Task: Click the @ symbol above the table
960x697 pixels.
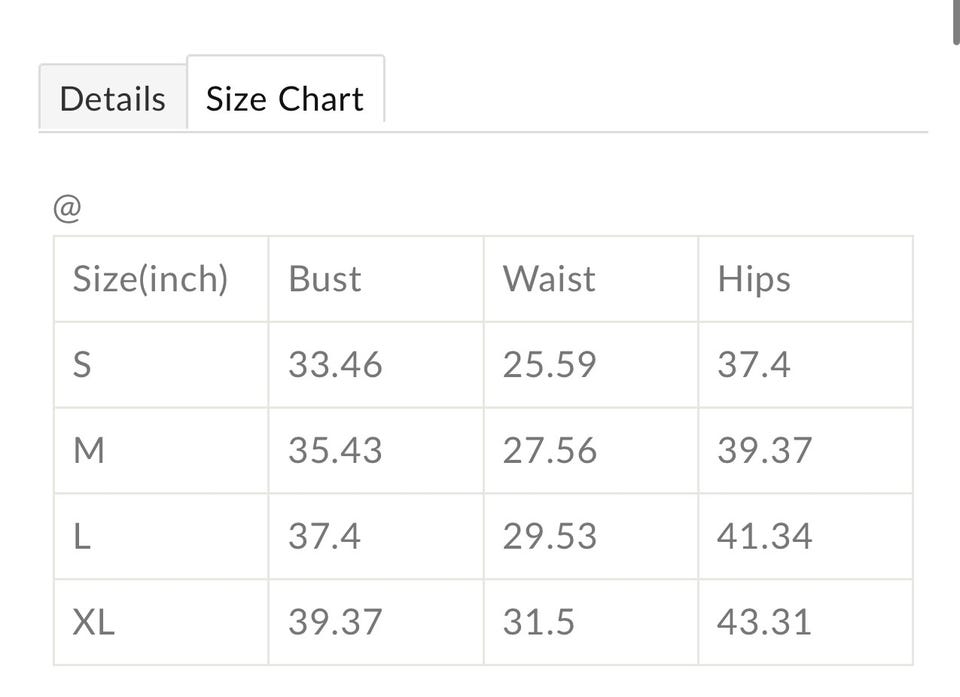Action: 67,210
